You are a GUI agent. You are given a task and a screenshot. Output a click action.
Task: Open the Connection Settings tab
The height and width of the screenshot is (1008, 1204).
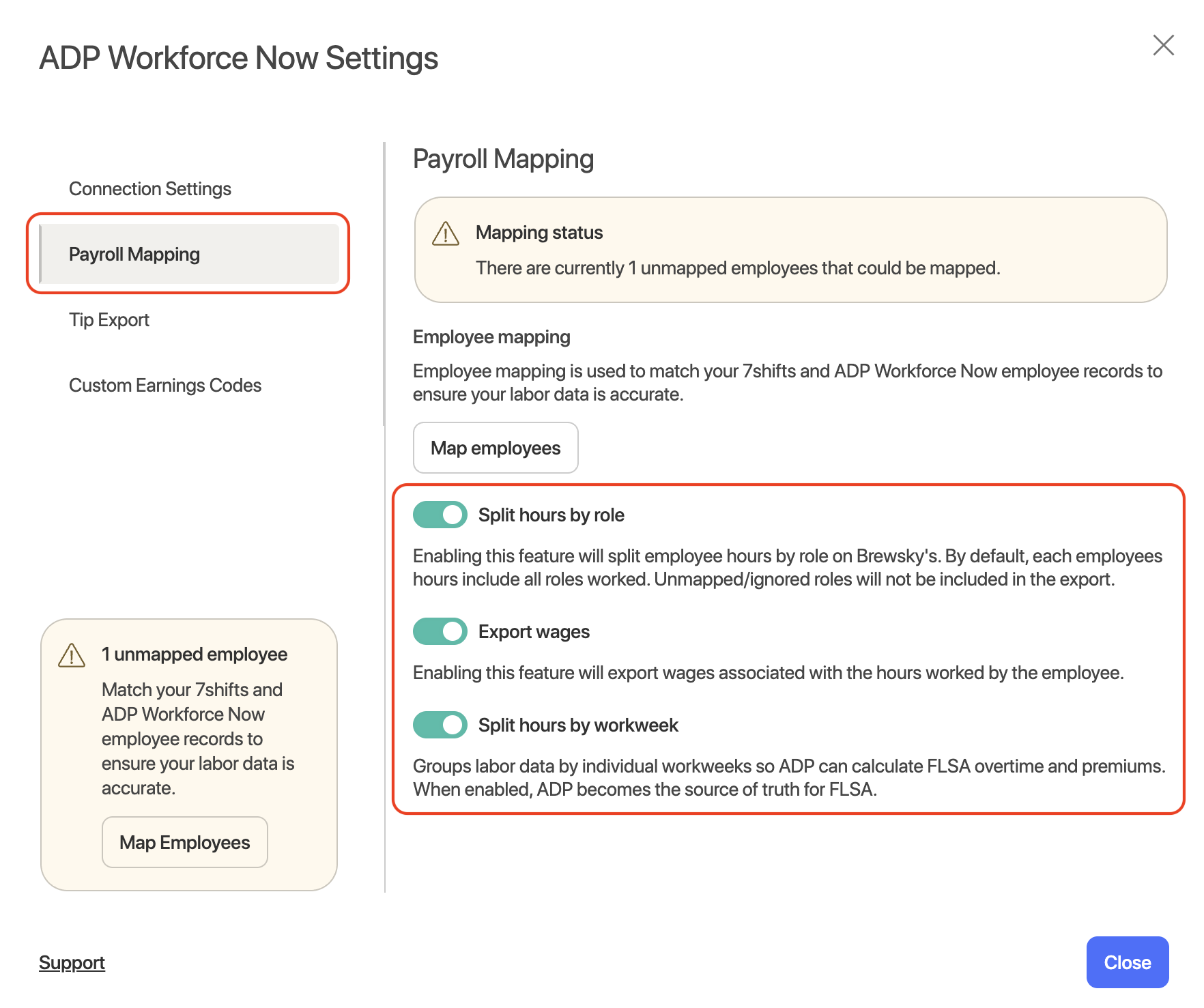click(150, 189)
